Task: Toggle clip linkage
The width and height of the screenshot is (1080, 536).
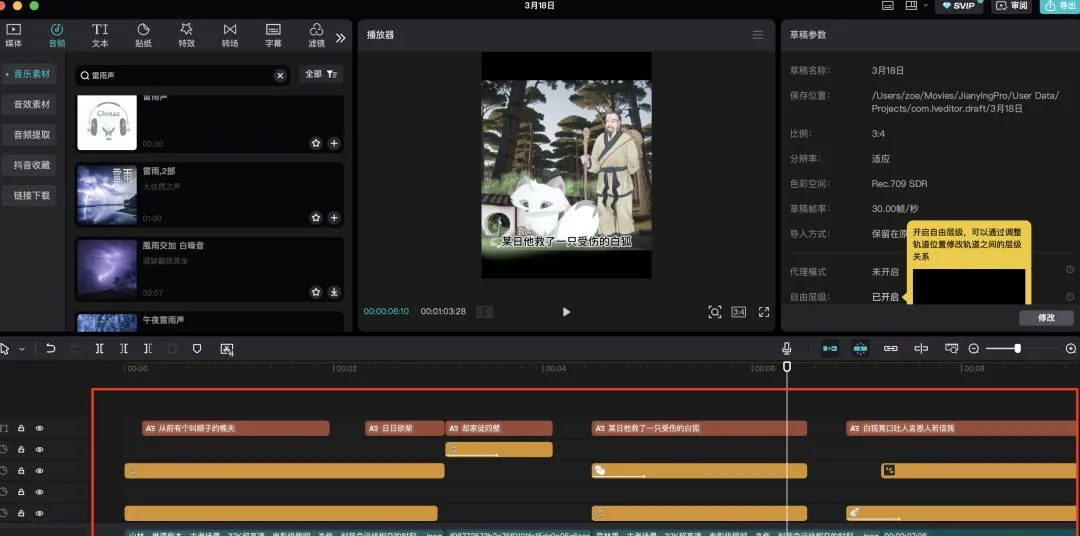Action: point(891,349)
